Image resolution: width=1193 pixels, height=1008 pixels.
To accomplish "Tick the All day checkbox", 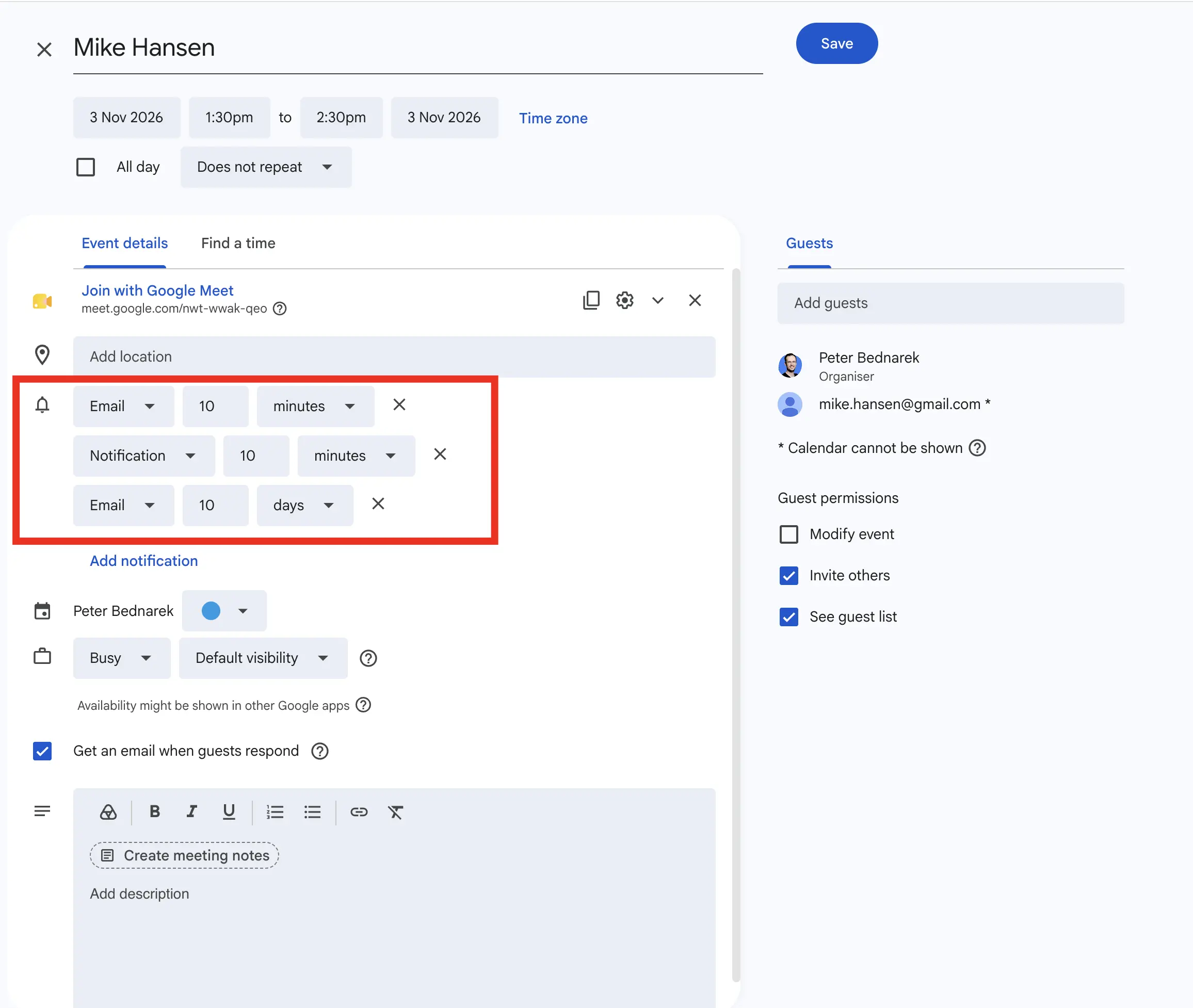I will [86, 168].
